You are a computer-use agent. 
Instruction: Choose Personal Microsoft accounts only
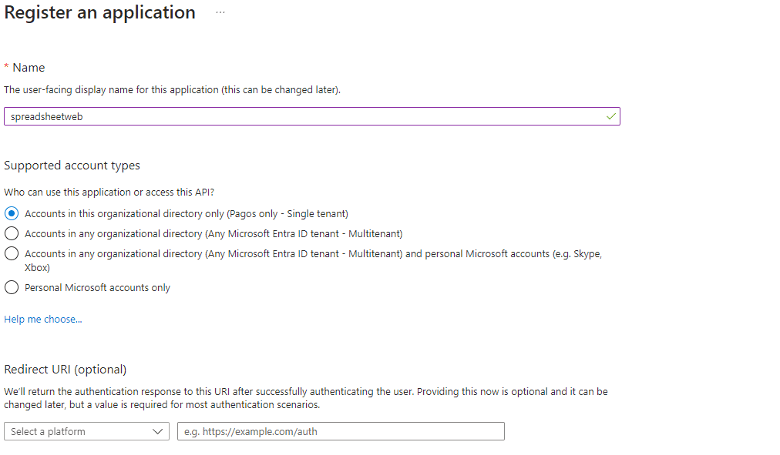click(12, 287)
